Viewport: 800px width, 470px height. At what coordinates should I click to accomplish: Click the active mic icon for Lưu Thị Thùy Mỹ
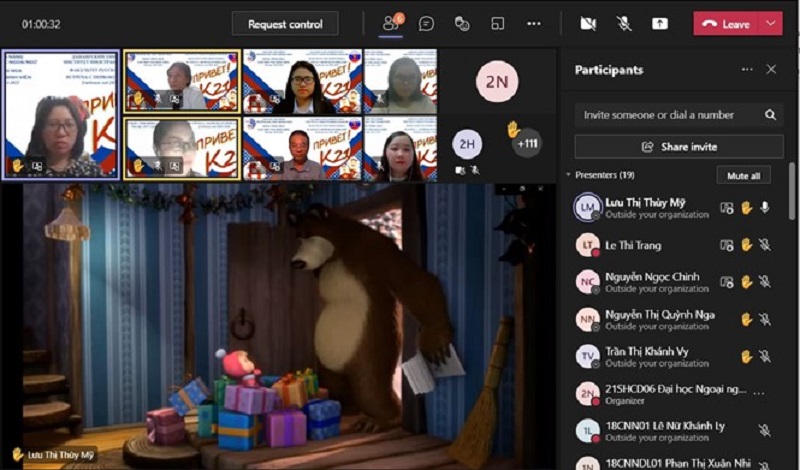coord(765,208)
